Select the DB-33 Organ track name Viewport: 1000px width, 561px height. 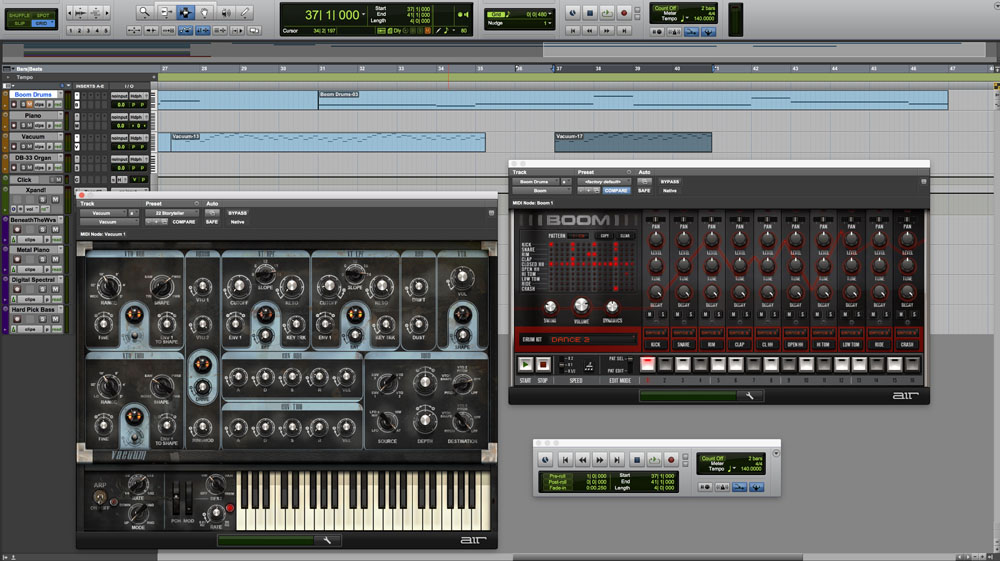point(33,158)
